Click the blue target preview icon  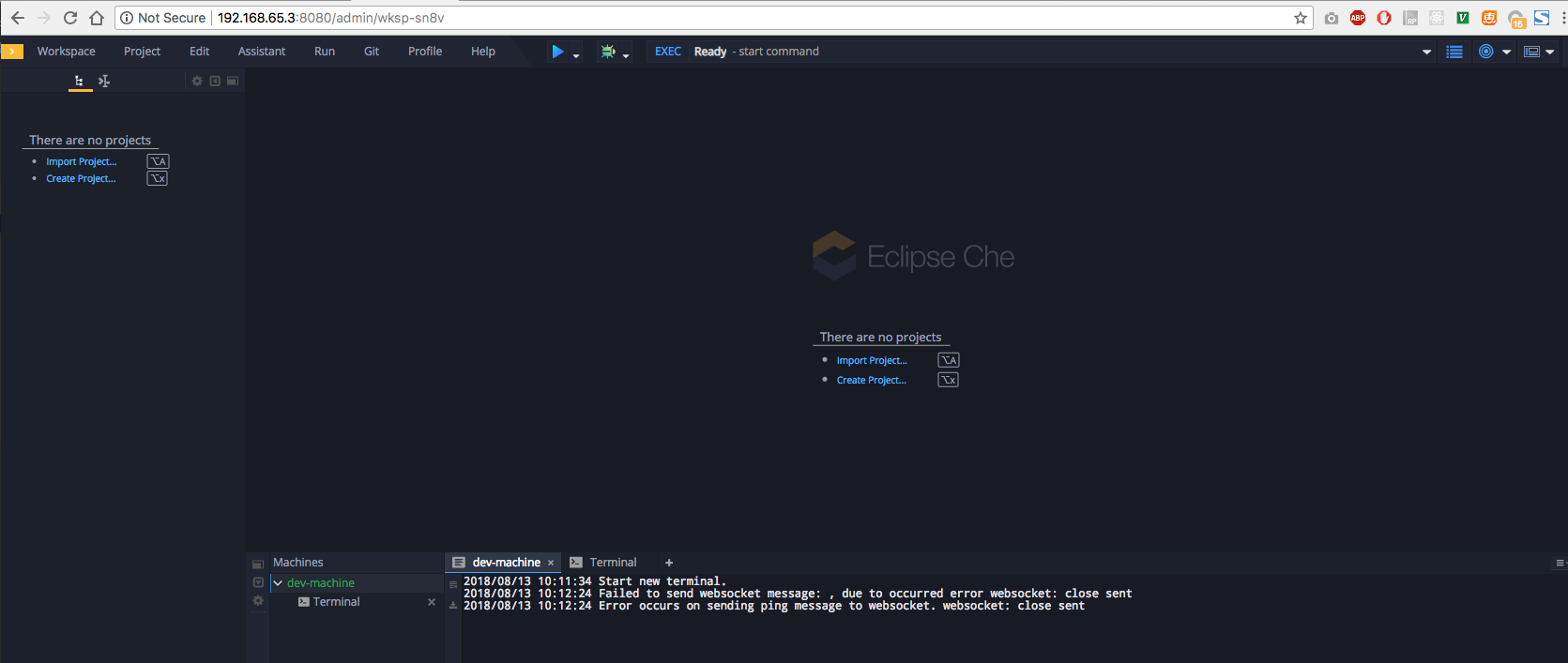coord(1486,52)
